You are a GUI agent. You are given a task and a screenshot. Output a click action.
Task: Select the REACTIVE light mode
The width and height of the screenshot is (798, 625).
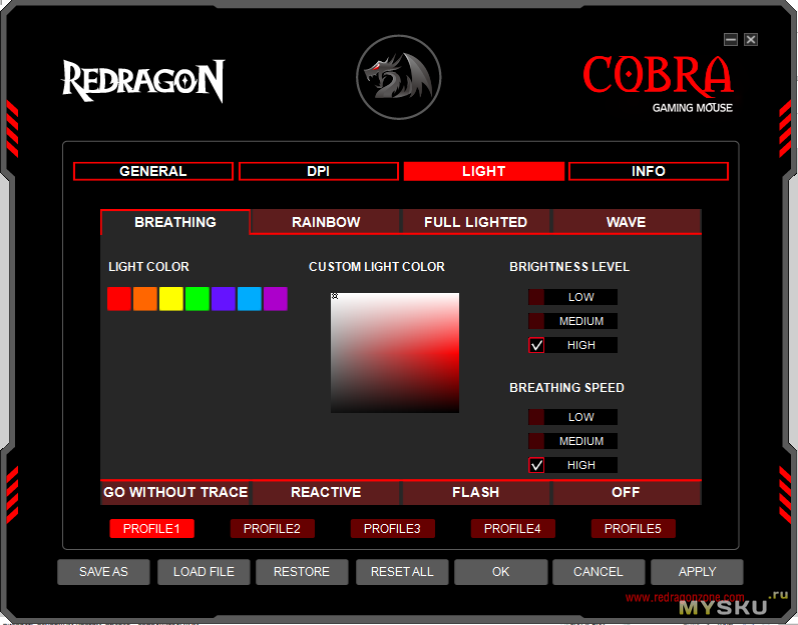326,492
